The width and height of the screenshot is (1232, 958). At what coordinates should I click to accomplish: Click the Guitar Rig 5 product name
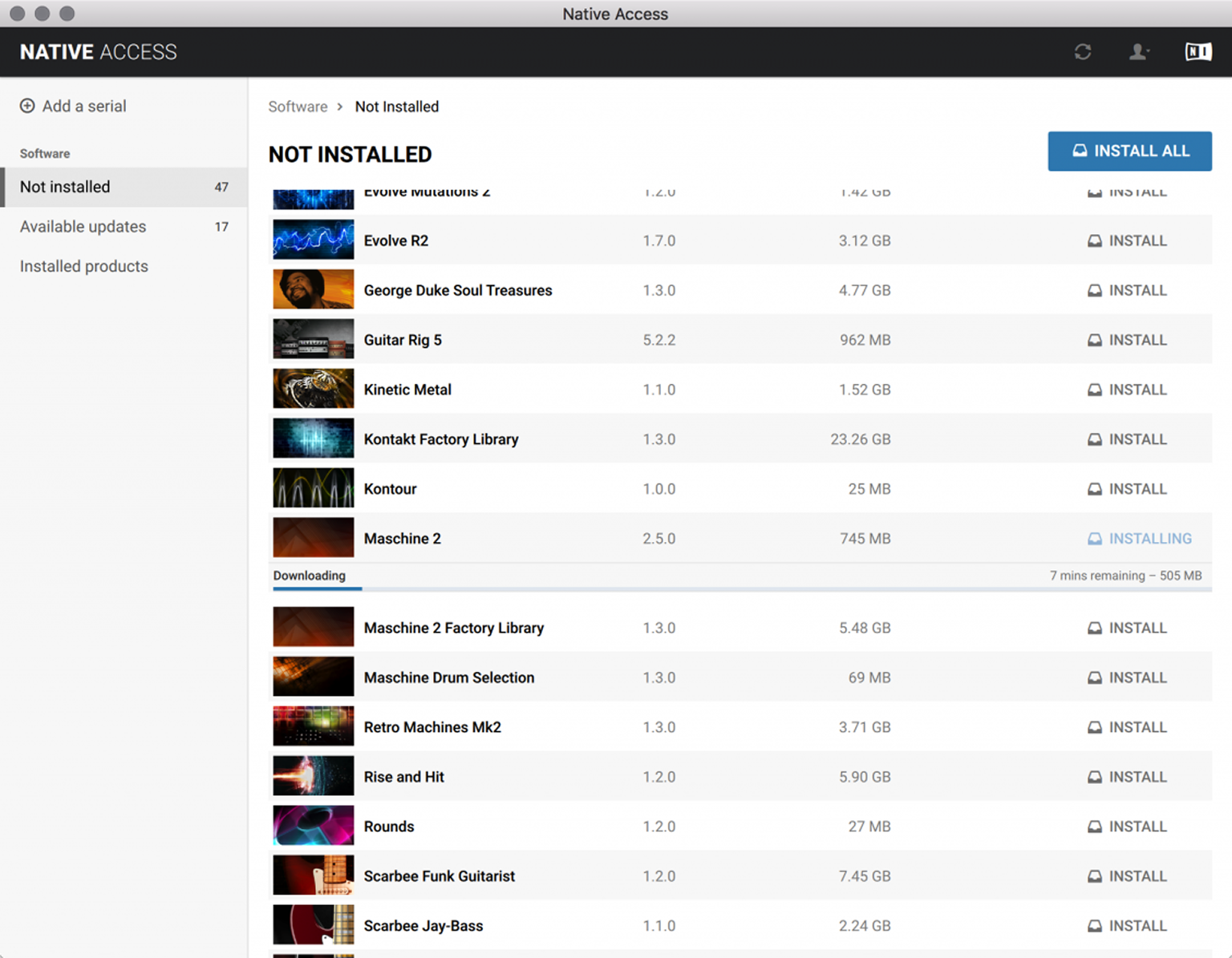[x=403, y=340]
